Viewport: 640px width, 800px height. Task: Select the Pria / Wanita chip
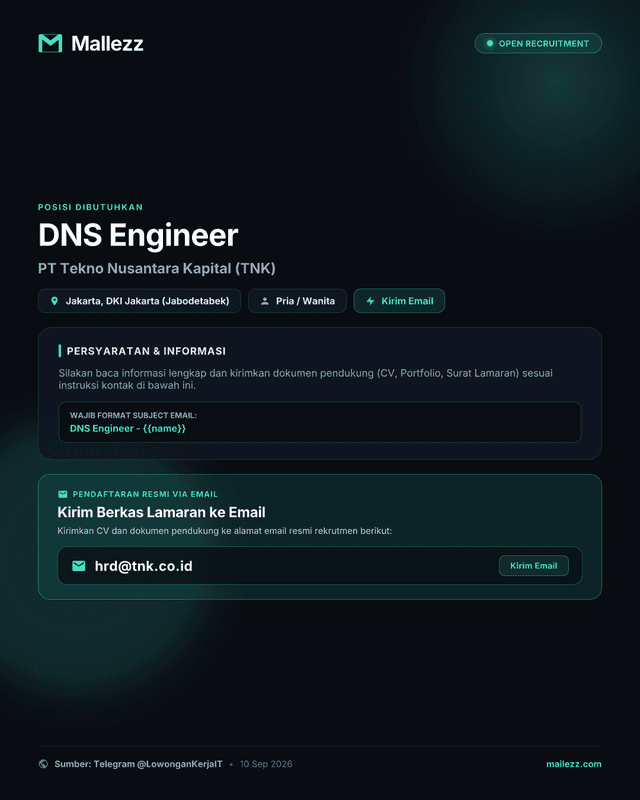[x=297, y=301]
